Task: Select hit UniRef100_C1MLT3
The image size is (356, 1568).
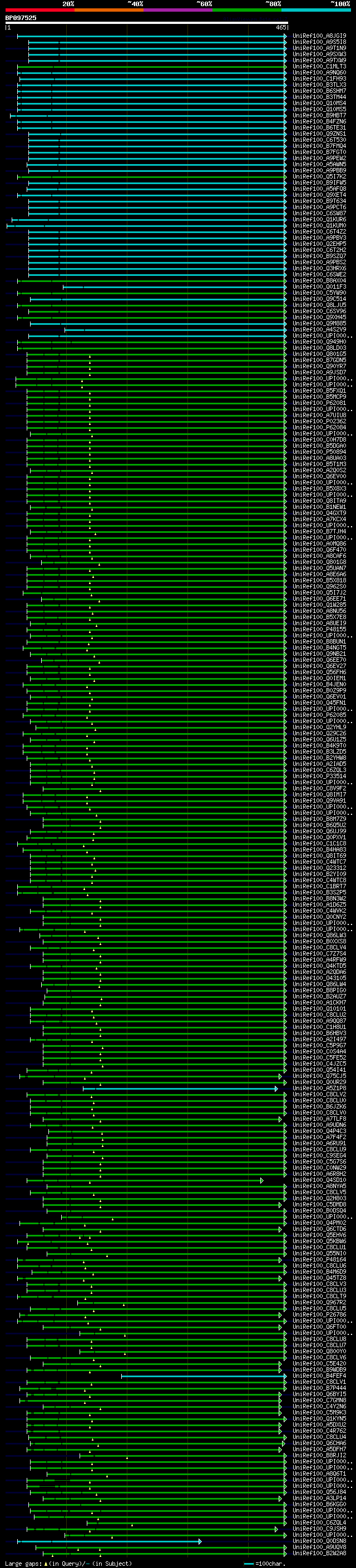Action: tap(319, 66)
